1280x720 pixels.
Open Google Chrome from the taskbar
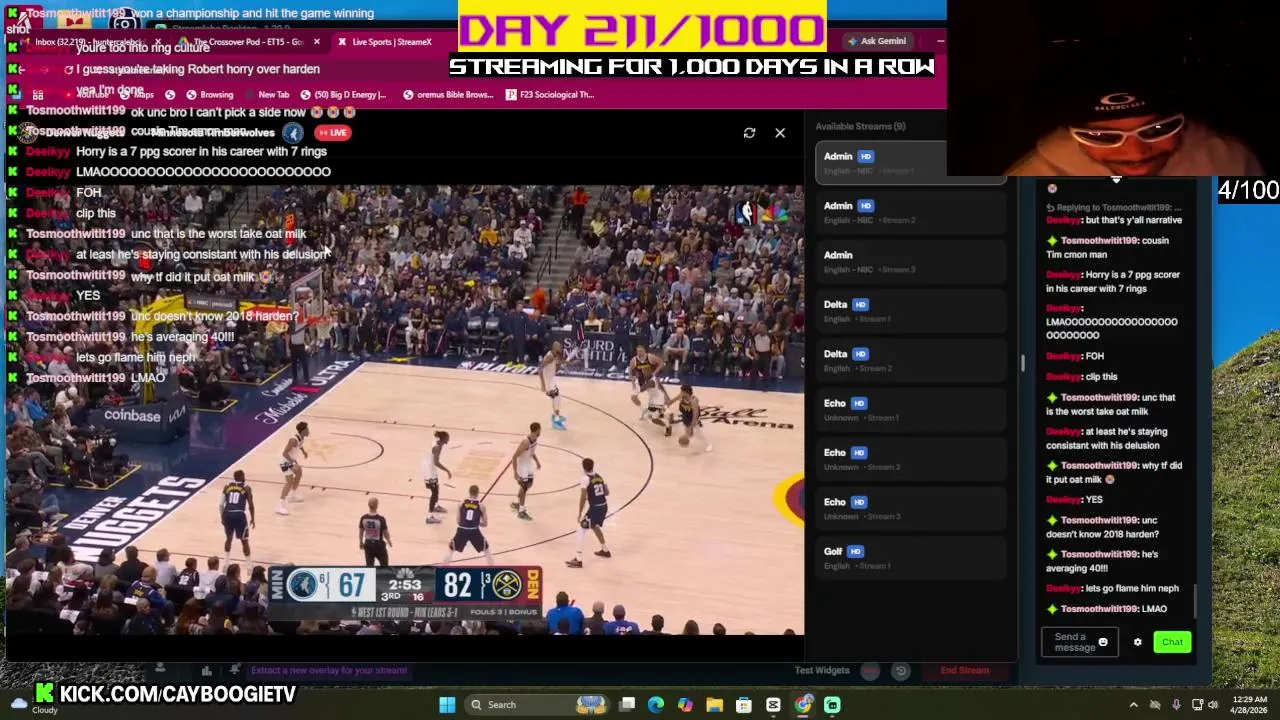pyautogui.click(x=803, y=705)
